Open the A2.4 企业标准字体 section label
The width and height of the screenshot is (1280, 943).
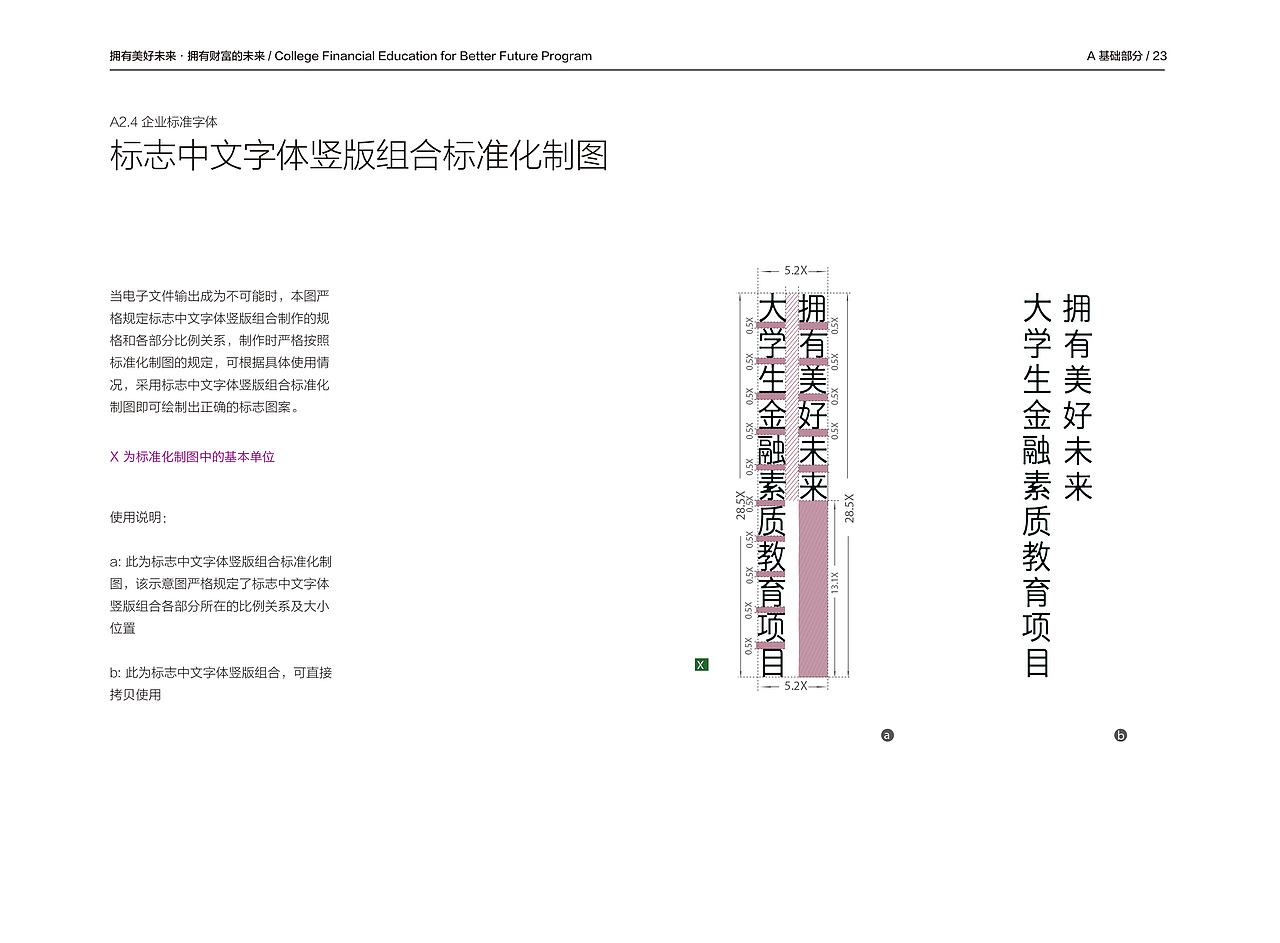(x=167, y=118)
